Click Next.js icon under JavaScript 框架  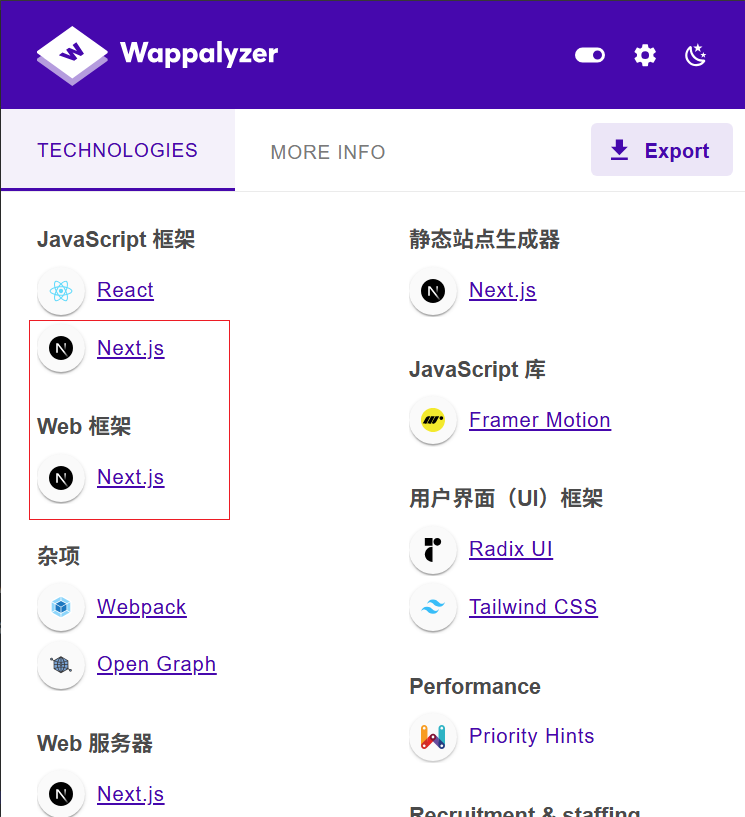coord(61,348)
